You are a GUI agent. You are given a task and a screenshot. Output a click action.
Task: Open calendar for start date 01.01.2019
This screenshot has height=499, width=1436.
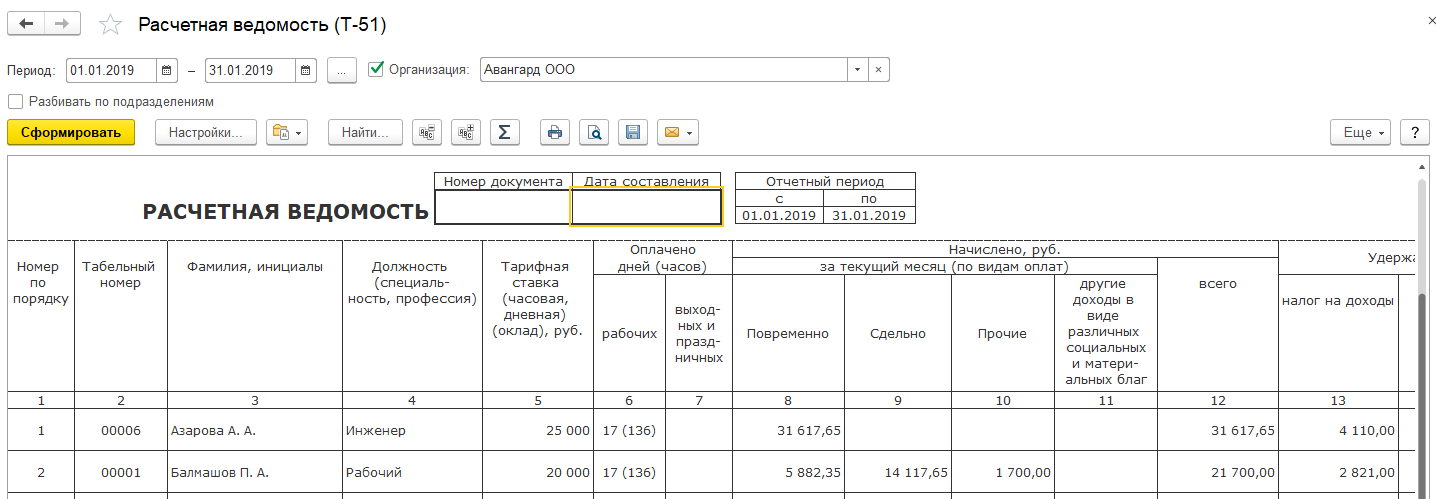click(x=168, y=70)
